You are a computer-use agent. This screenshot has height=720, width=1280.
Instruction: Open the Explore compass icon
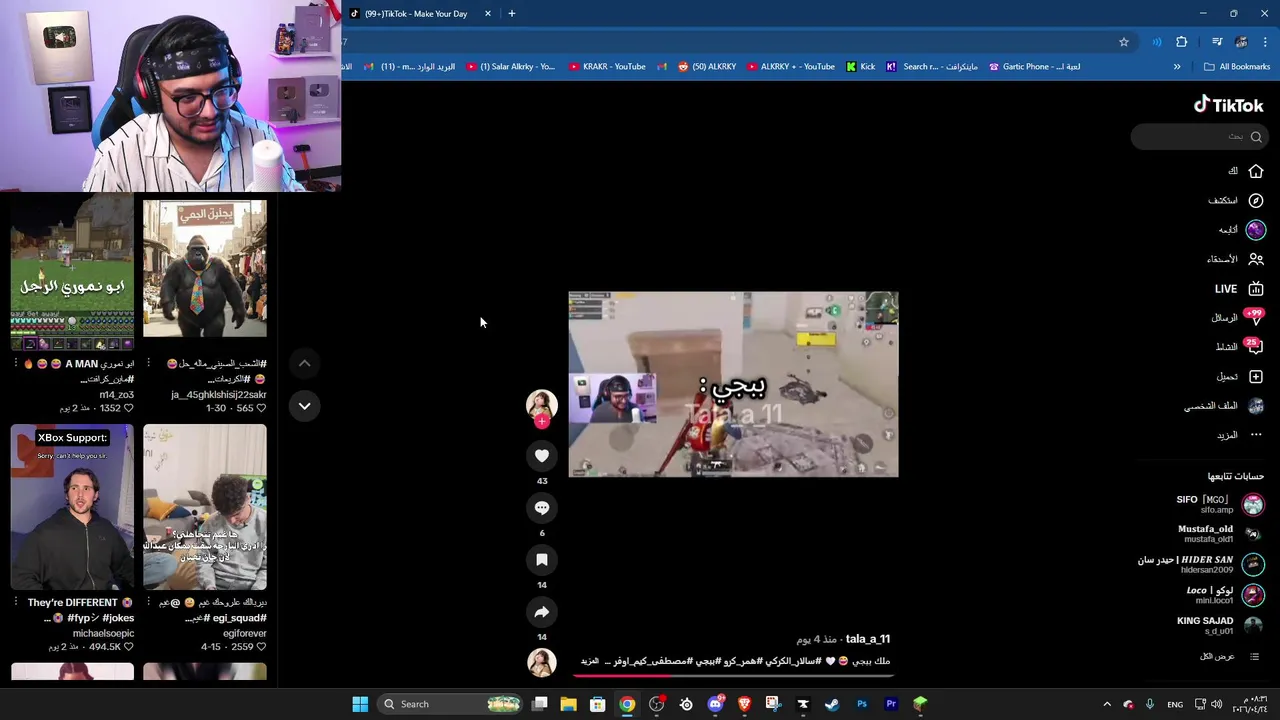click(x=1256, y=200)
